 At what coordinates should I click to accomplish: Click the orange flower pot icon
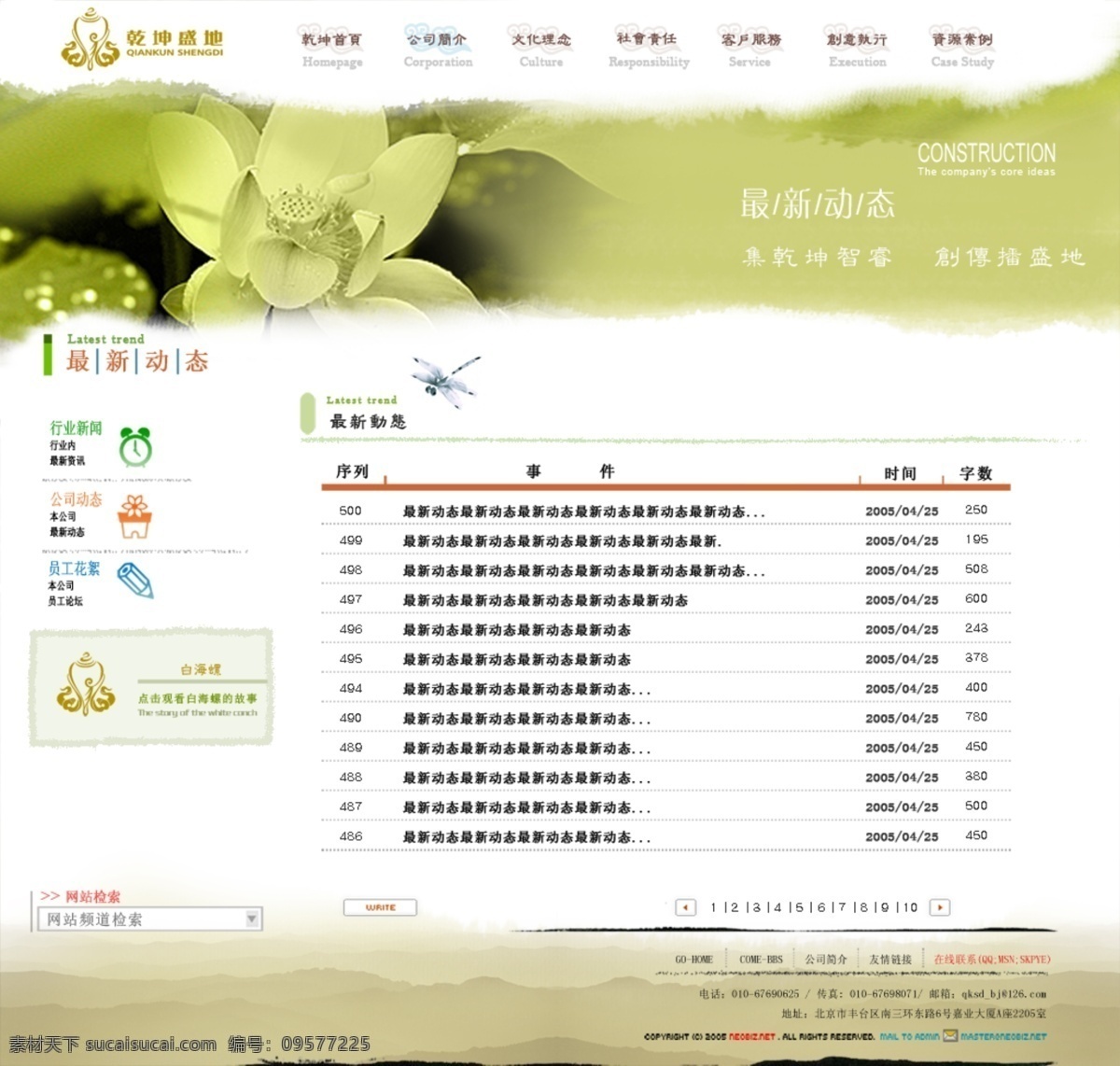[135, 517]
